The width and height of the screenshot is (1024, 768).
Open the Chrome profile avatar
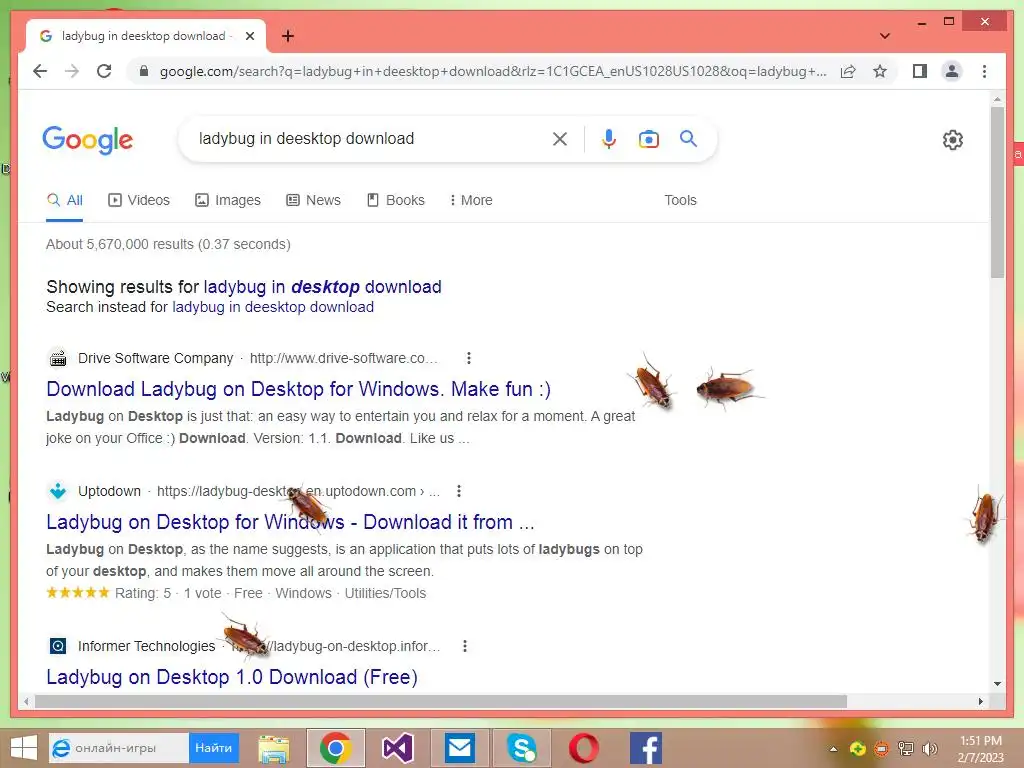952,71
